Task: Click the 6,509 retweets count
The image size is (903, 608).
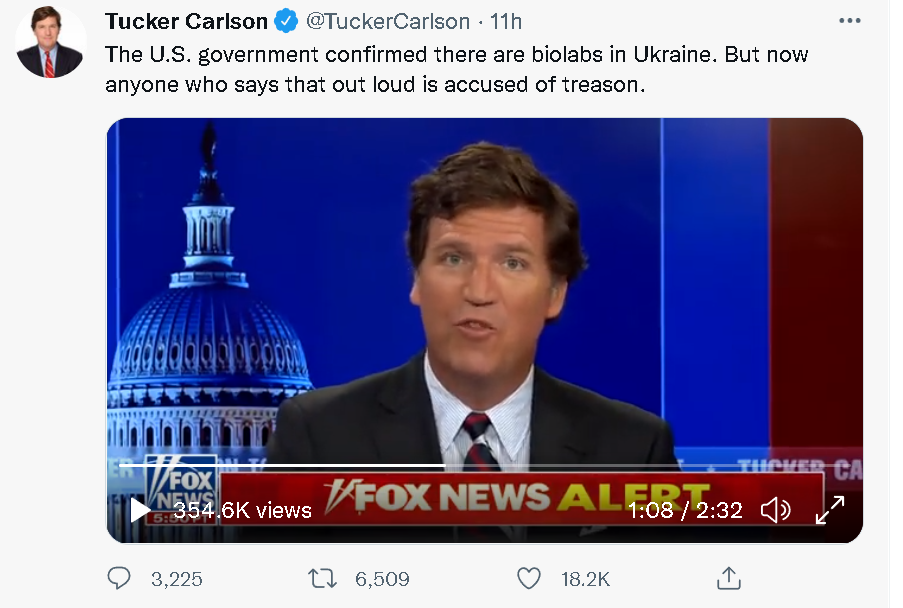Action: [382, 579]
